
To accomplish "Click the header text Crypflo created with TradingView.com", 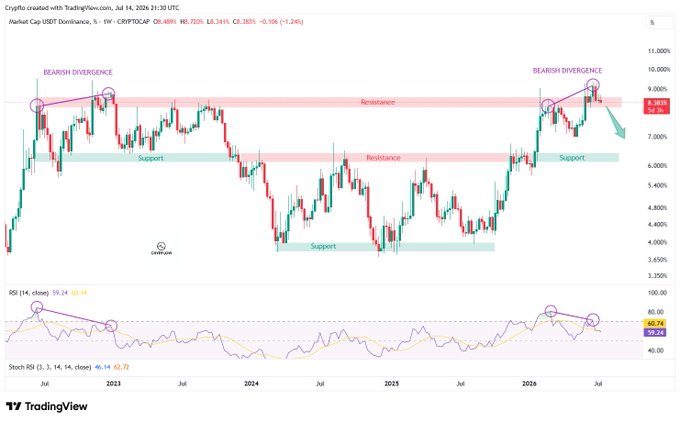I will click(x=58, y=8).
